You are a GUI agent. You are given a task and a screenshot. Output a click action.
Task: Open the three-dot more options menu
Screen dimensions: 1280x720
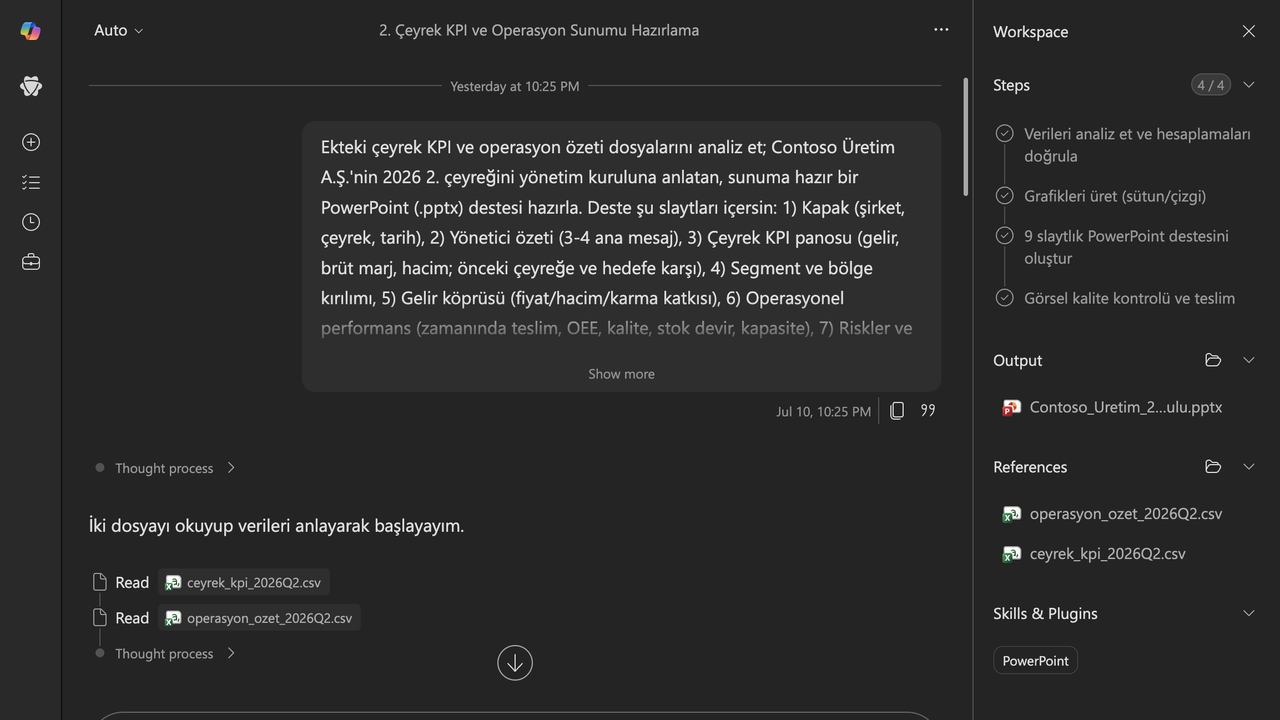(941, 30)
